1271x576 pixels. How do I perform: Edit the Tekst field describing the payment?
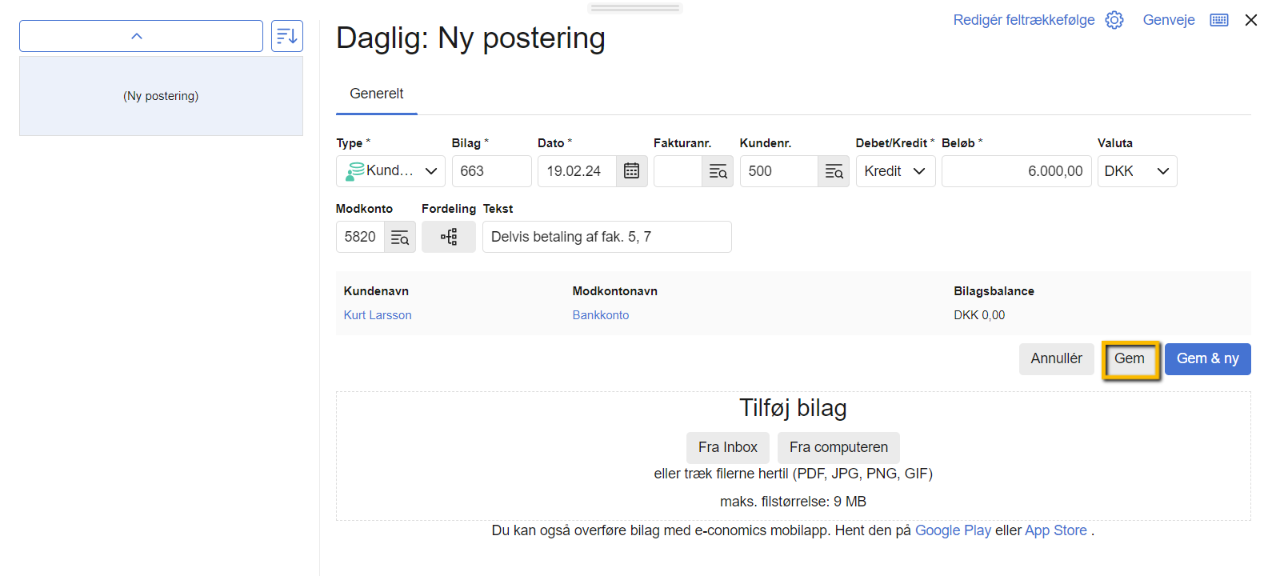(606, 237)
